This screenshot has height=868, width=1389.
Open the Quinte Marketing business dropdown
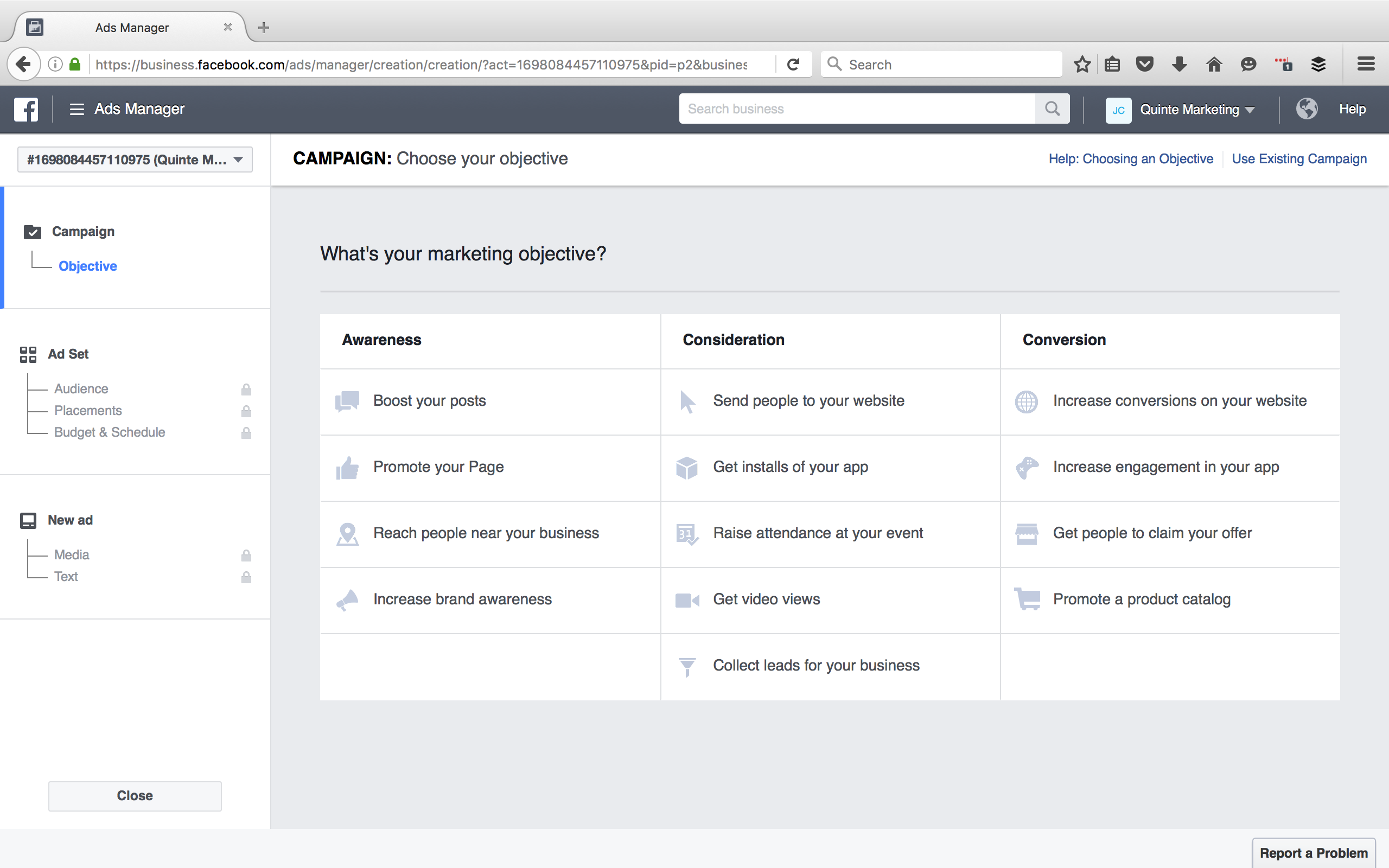[x=1197, y=109]
